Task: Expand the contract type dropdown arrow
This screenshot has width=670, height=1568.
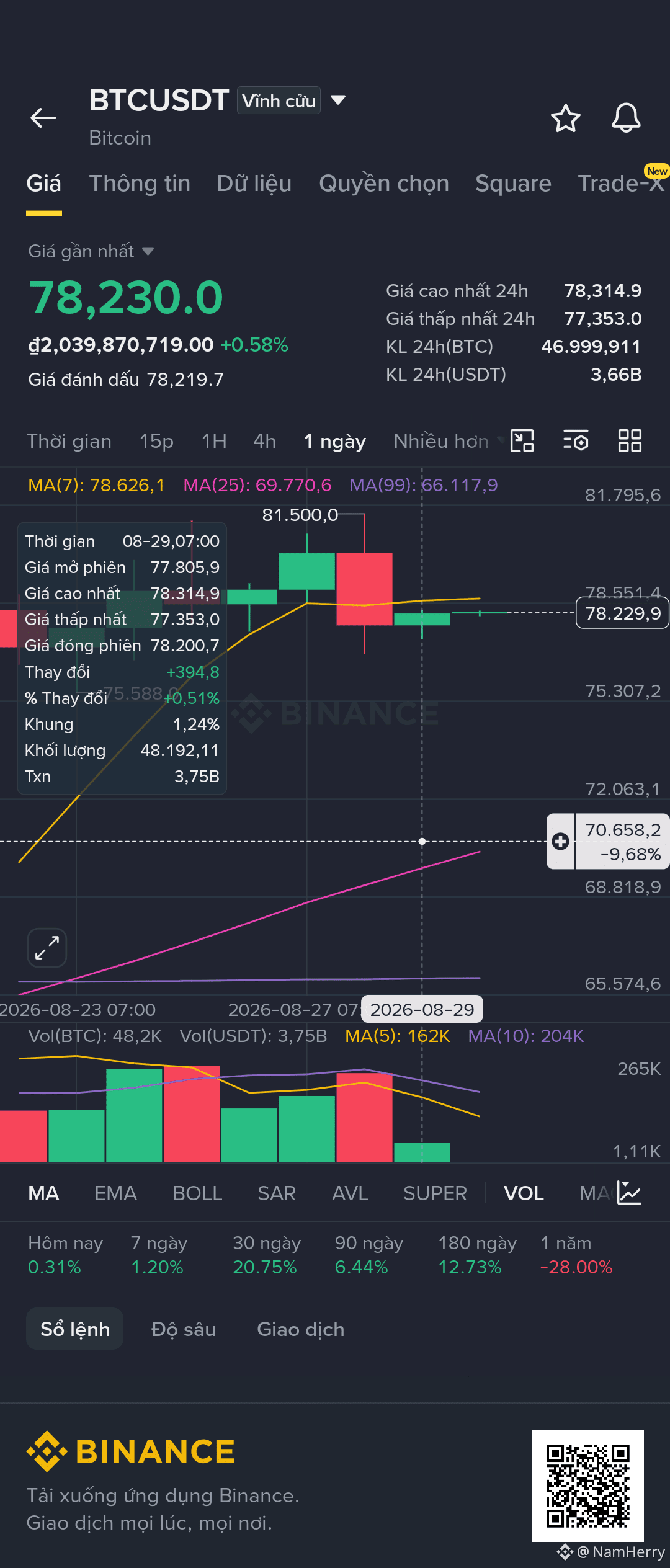Action: pyautogui.click(x=338, y=100)
